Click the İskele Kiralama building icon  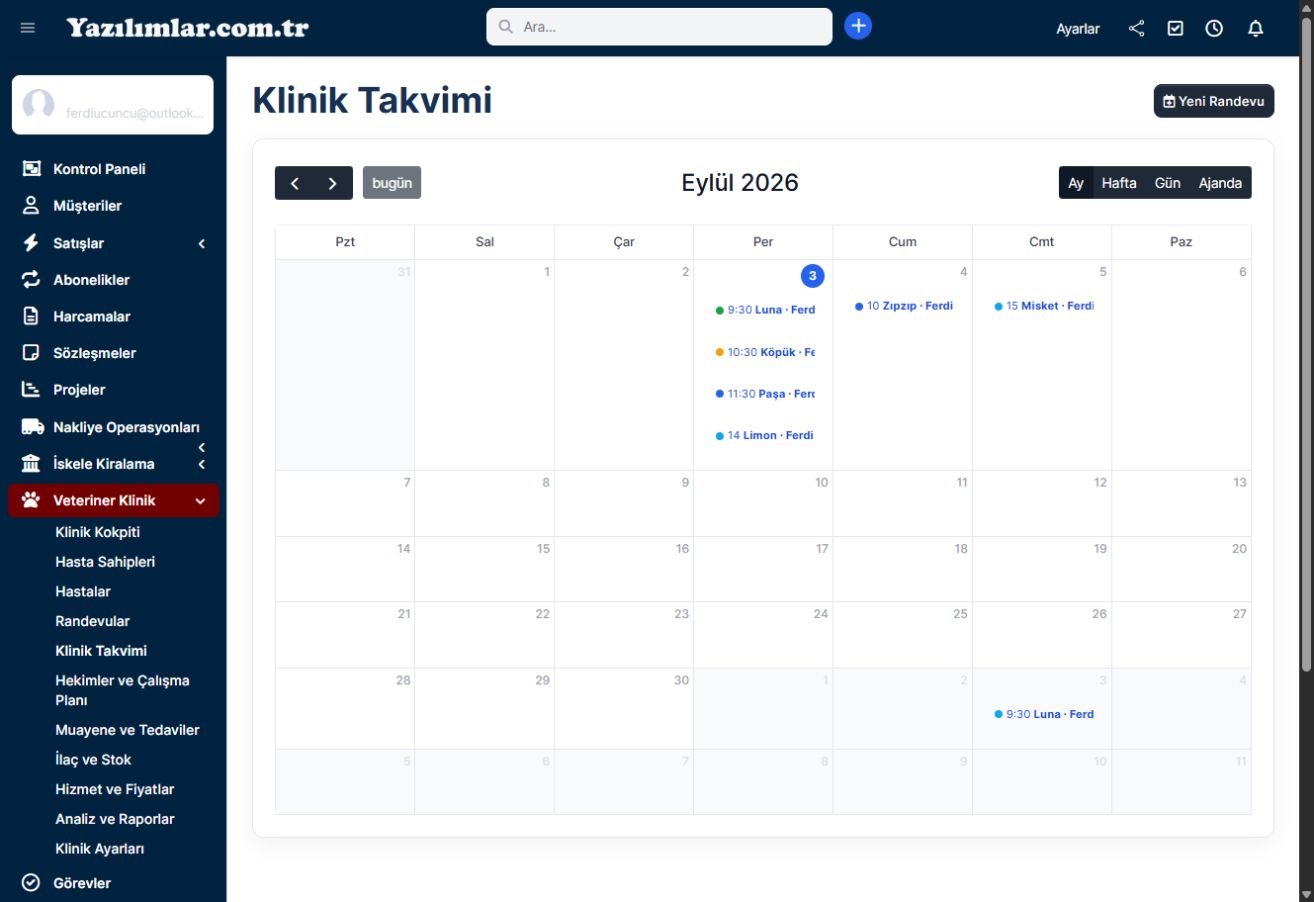tap(31, 464)
